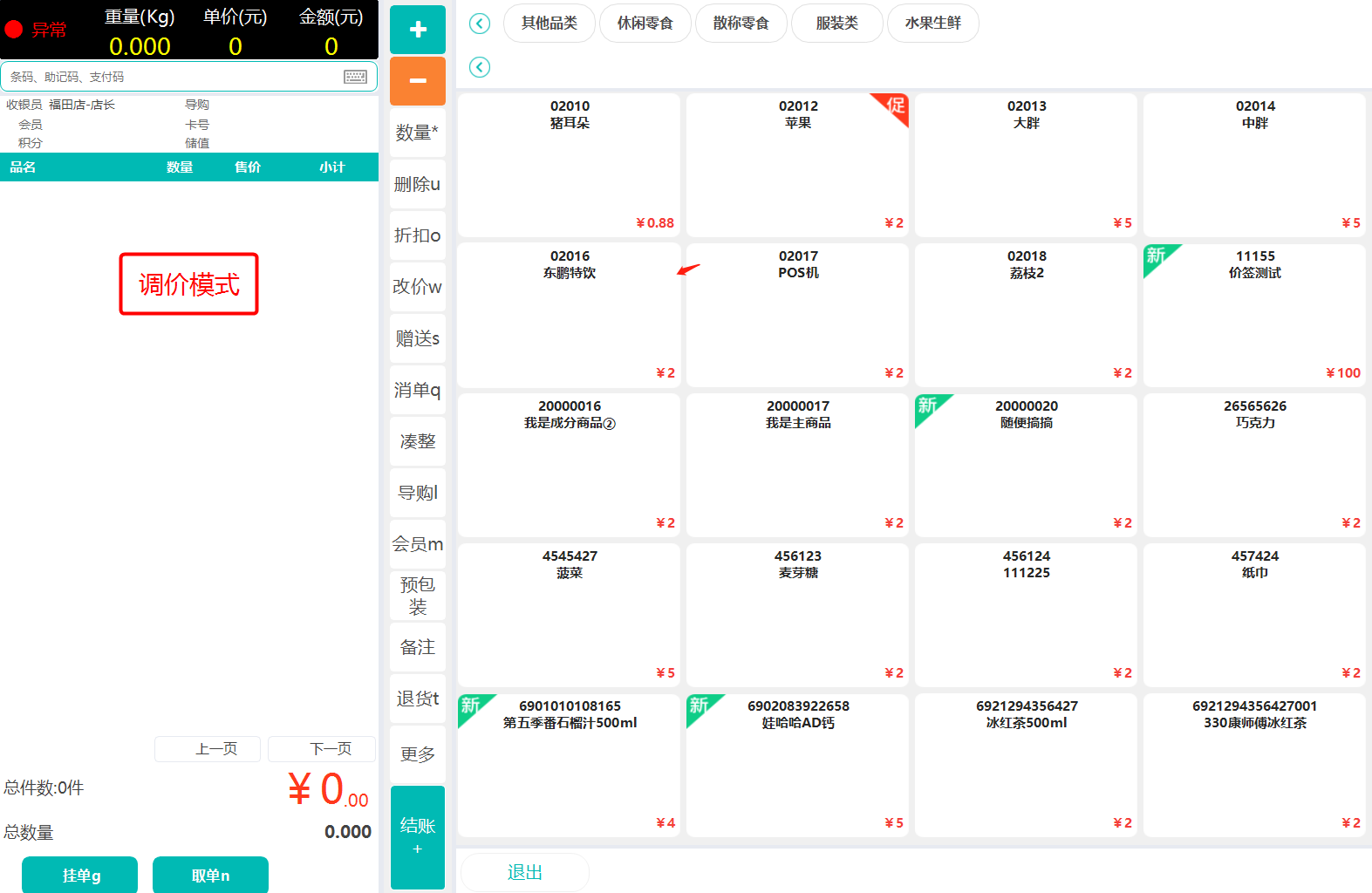This screenshot has height=893, width=1372.
Task: Retrieve held order with 取单n
Action: (210, 875)
